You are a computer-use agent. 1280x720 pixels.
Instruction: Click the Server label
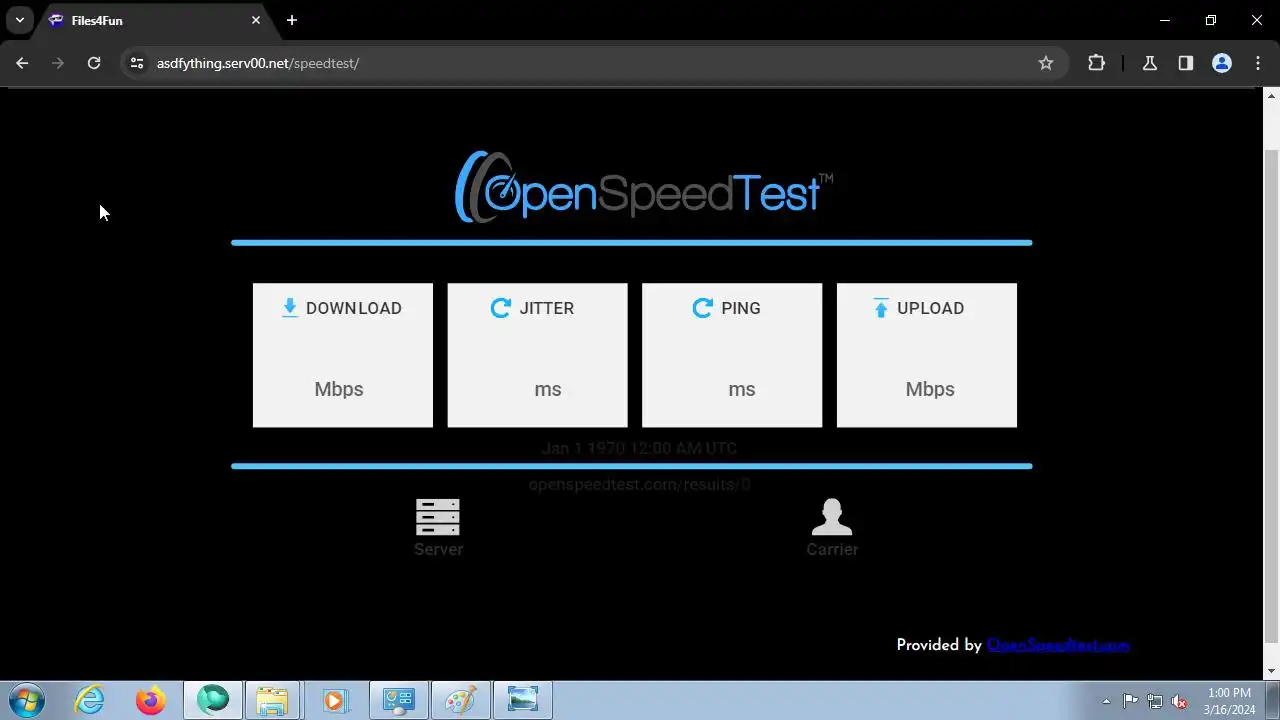coord(438,549)
